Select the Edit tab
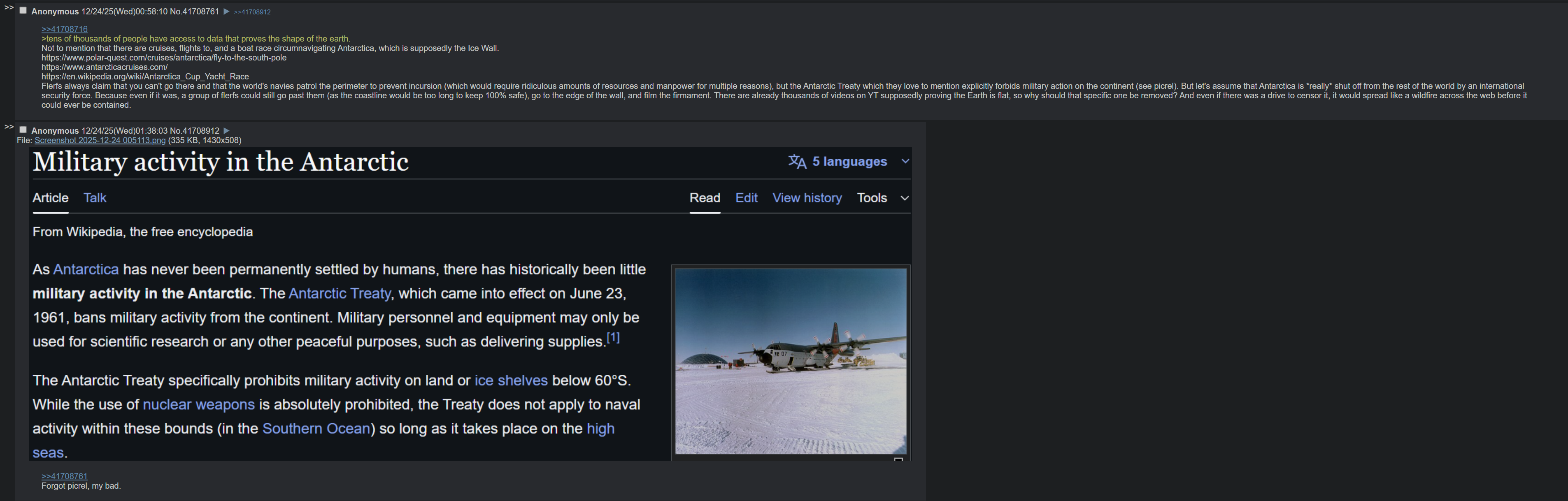This screenshot has width=1568, height=501. coord(746,198)
